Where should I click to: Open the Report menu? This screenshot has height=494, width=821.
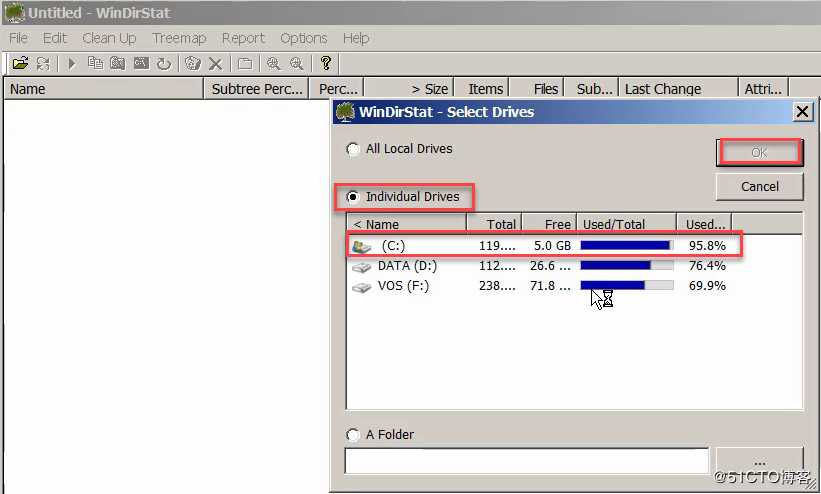click(243, 38)
